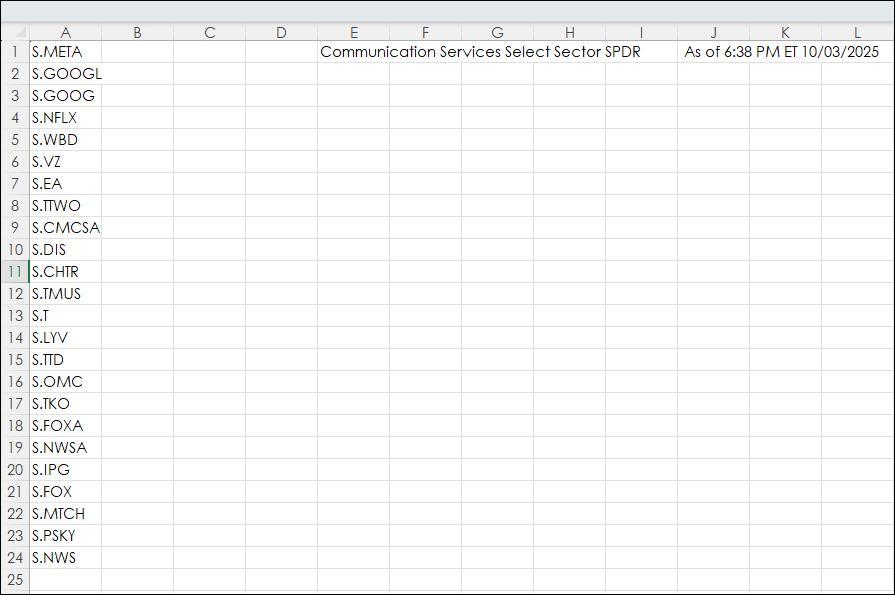Select the S.NFLX cell

(65, 118)
